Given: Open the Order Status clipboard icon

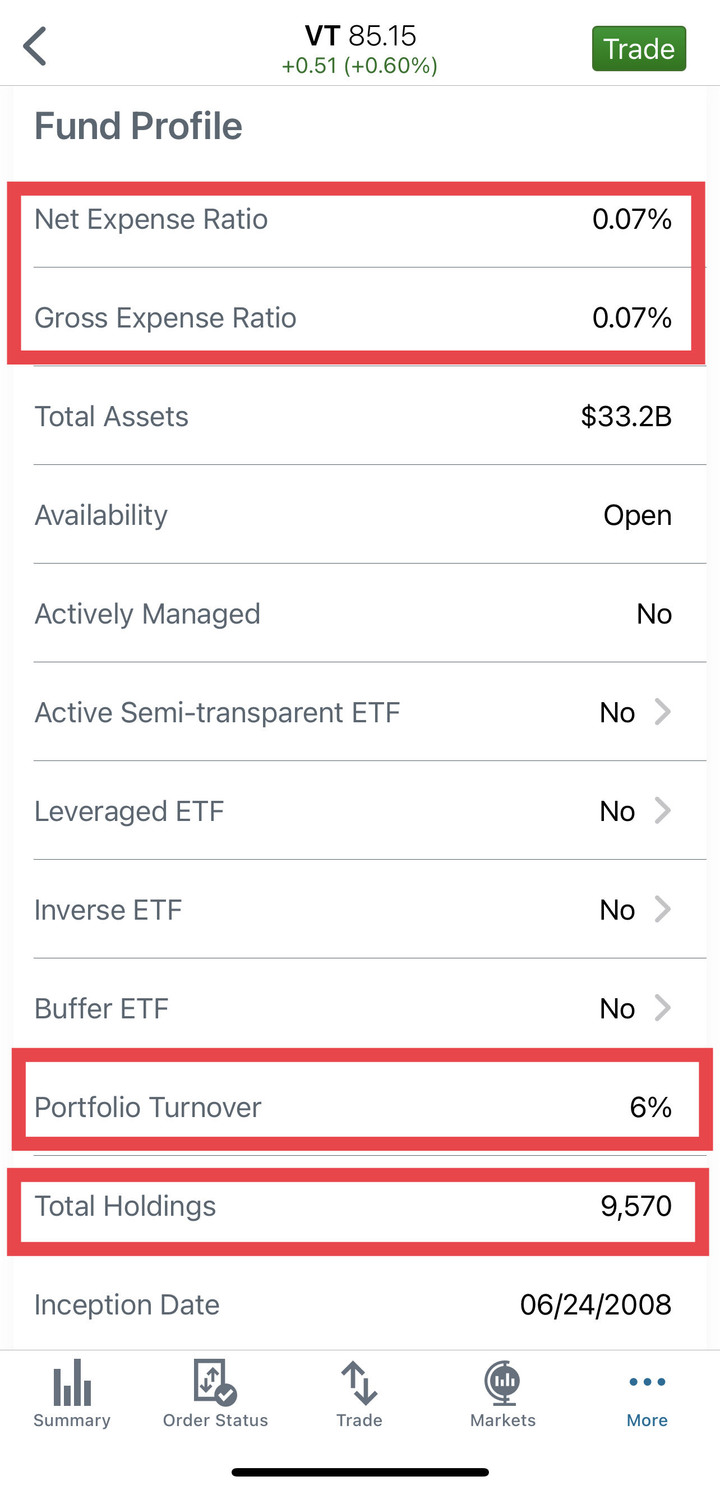Looking at the screenshot, I should (x=215, y=1385).
